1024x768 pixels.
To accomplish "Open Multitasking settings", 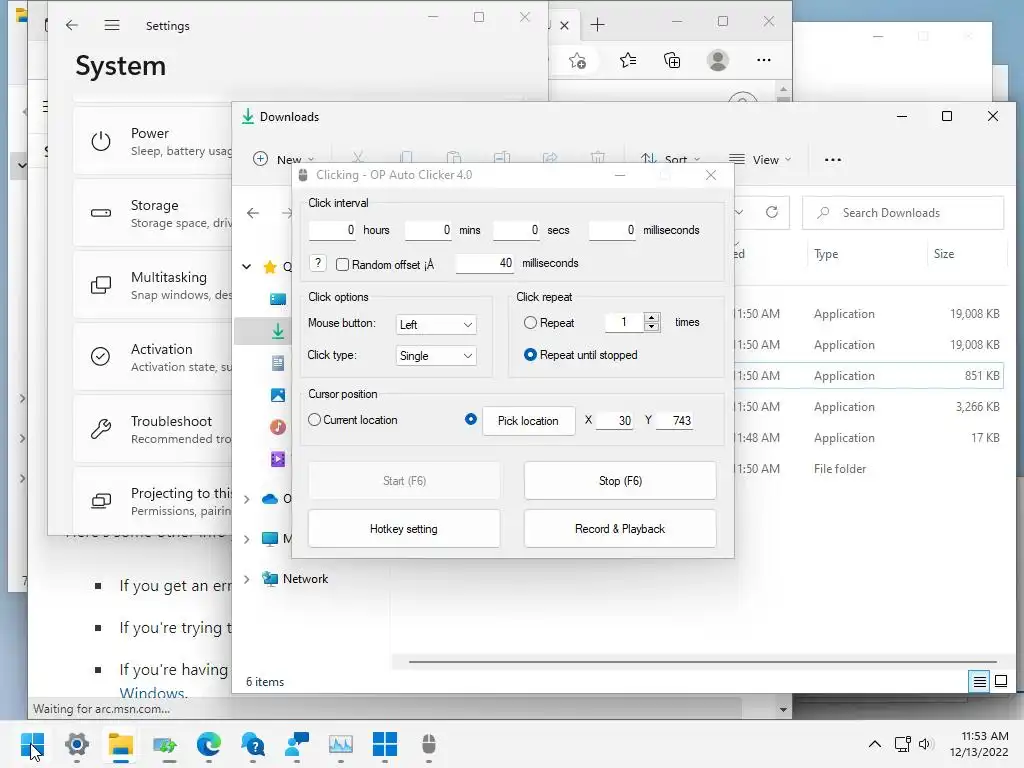I will click(x=153, y=285).
